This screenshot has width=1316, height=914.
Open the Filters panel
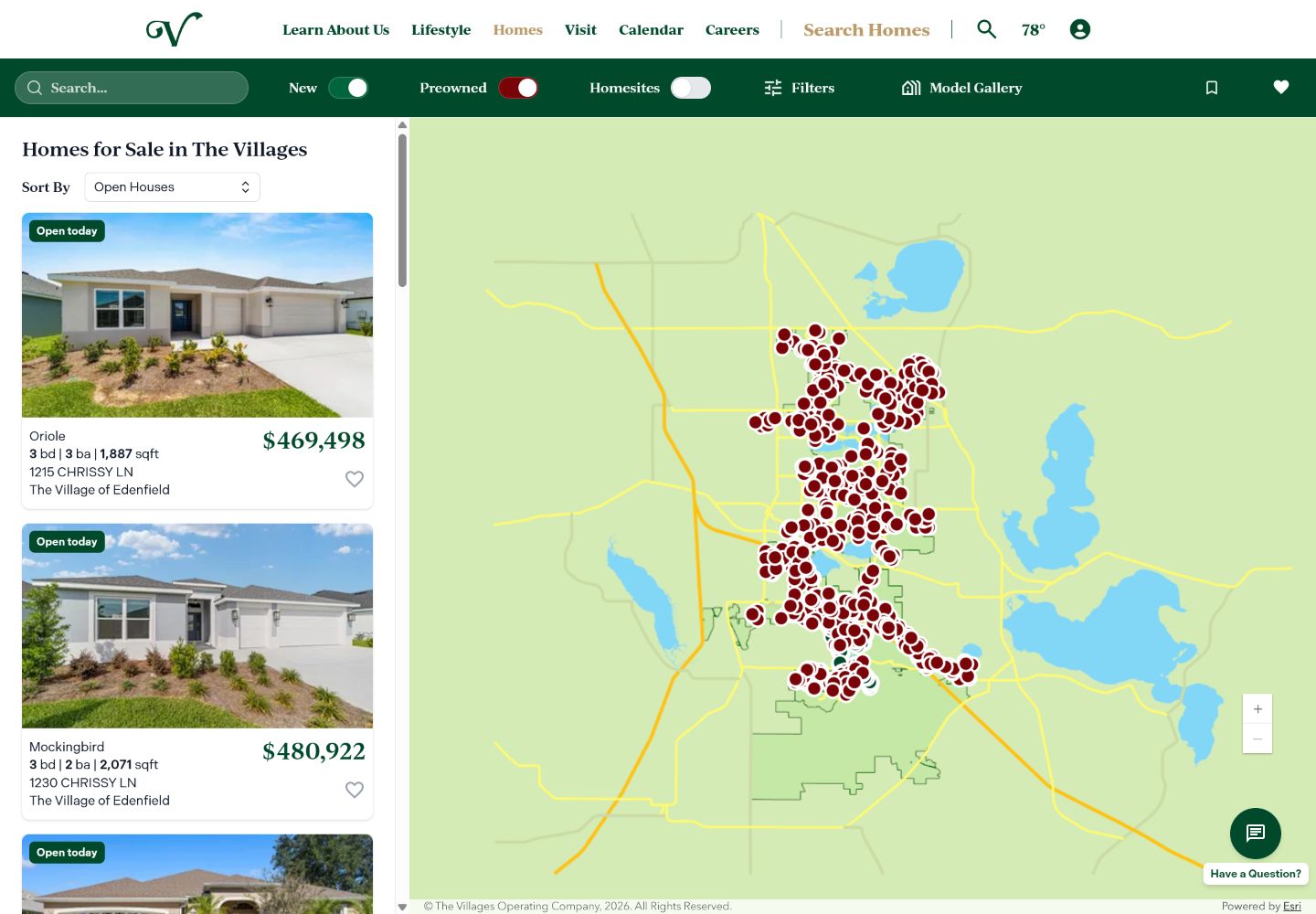(x=800, y=88)
